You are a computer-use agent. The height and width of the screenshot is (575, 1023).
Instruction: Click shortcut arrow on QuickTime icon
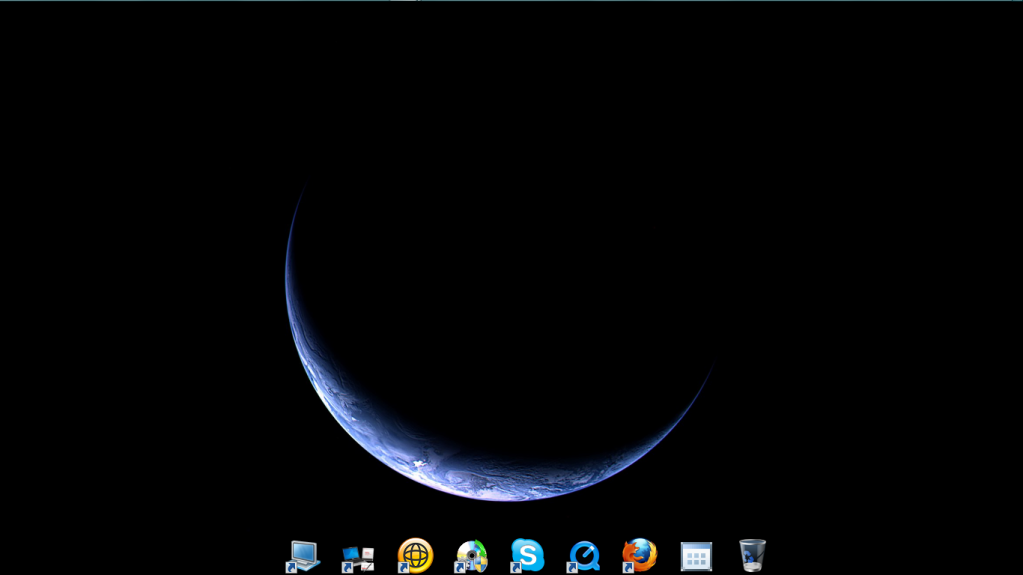pyautogui.click(x=572, y=567)
